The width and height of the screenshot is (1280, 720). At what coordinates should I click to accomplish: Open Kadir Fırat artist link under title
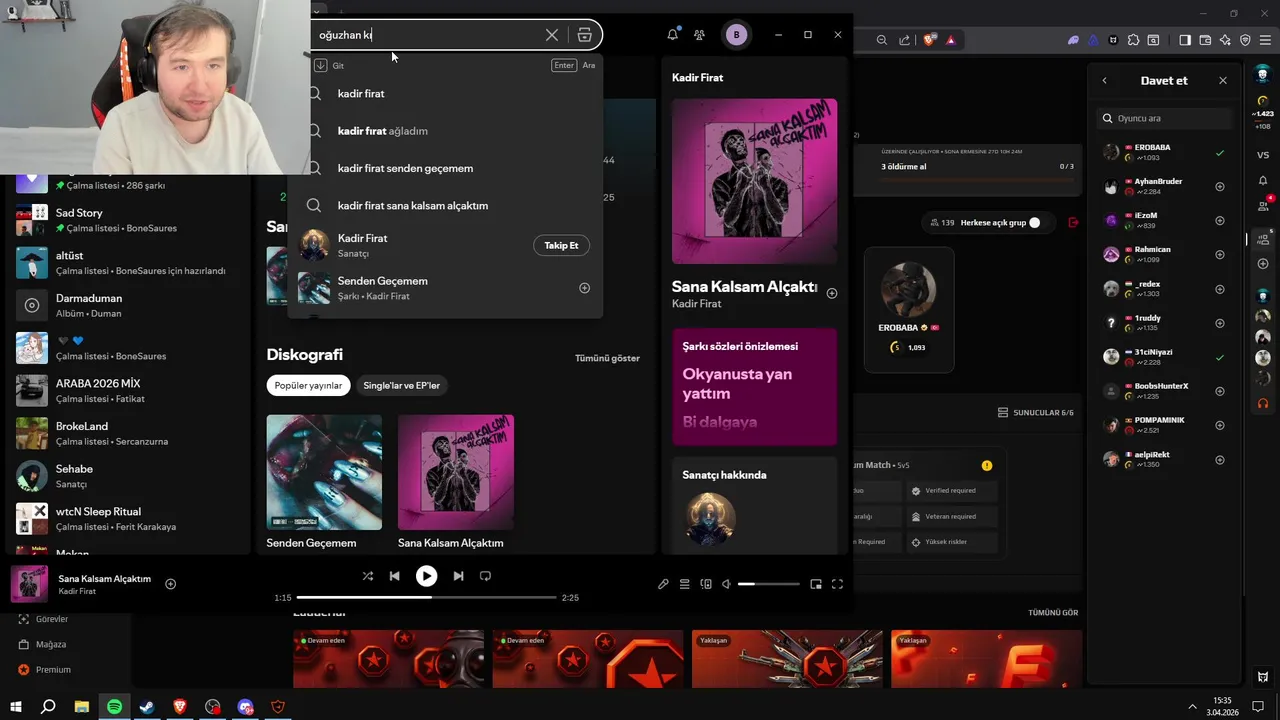(x=696, y=304)
